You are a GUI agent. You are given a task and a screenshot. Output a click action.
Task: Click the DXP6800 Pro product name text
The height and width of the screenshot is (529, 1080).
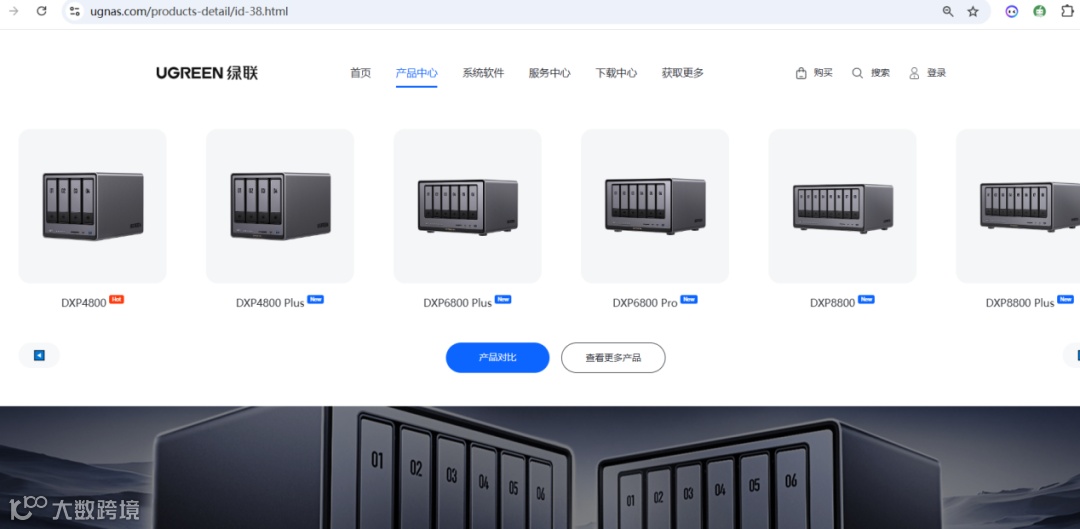pyautogui.click(x=645, y=303)
